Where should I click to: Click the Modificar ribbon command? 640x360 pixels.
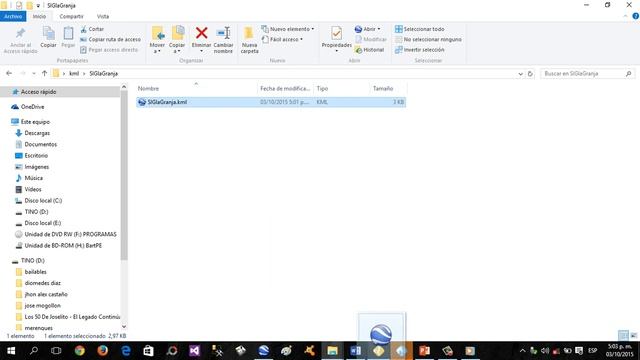point(371,39)
